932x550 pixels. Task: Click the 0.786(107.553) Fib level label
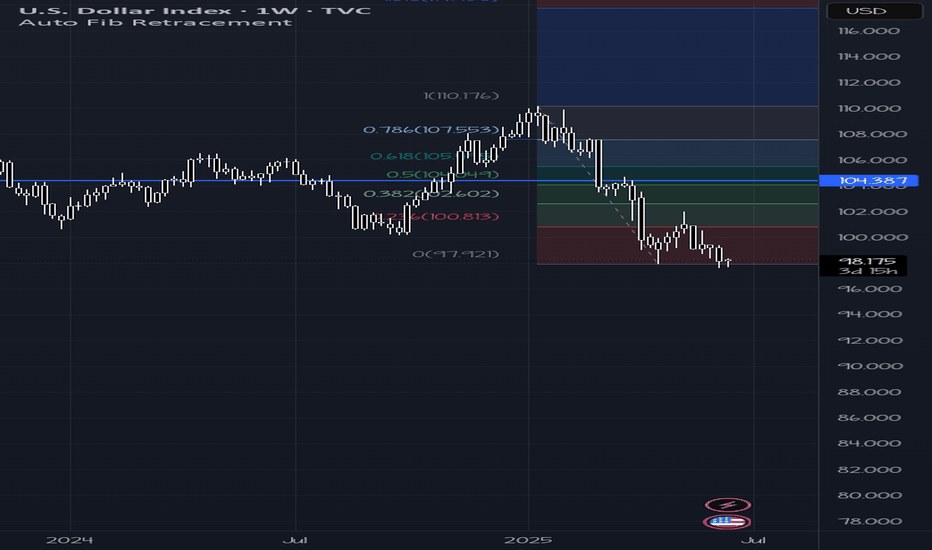pyautogui.click(x=431, y=130)
